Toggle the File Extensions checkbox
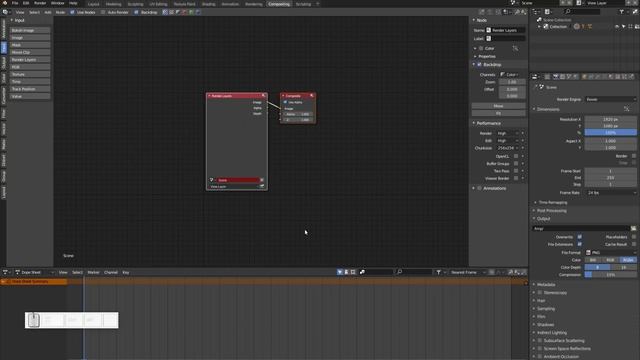Image resolution: width=640 pixels, height=360 pixels. [x=580, y=244]
